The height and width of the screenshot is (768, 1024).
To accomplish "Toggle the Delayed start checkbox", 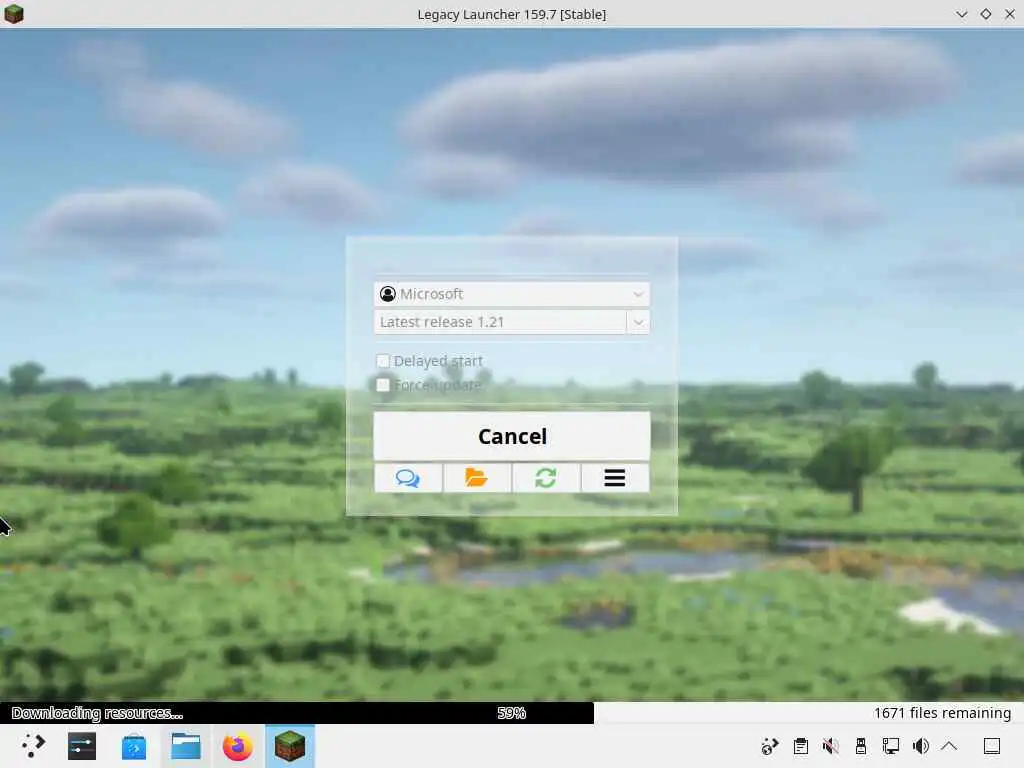I will click(x=383, y=360).
